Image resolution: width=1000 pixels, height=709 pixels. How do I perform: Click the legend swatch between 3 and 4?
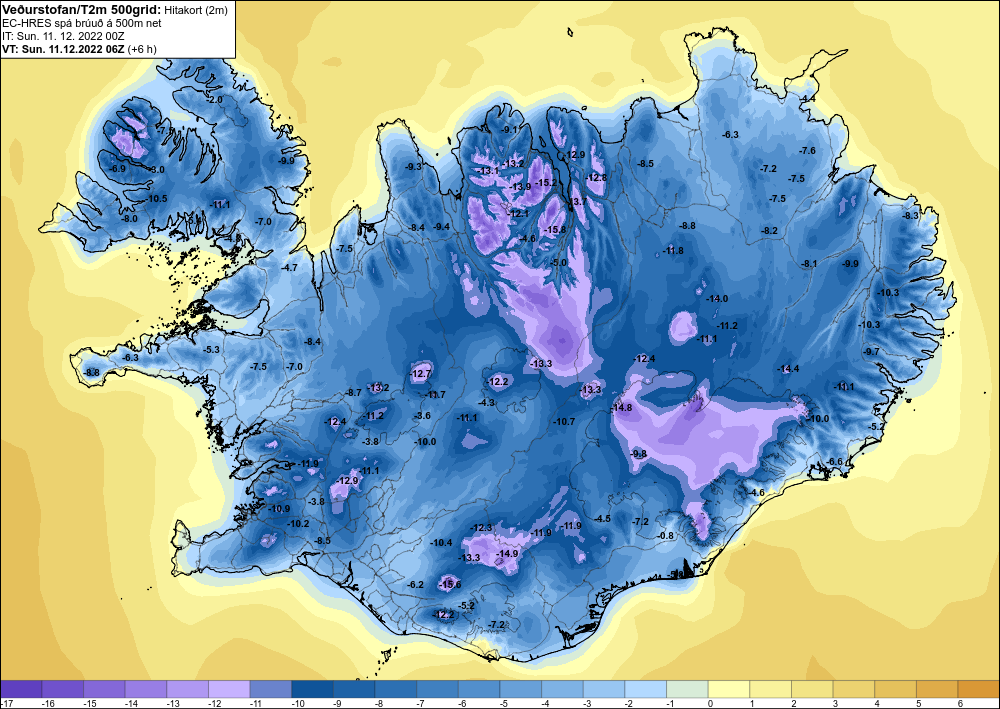pyautogui.click(x=854, y=689)
